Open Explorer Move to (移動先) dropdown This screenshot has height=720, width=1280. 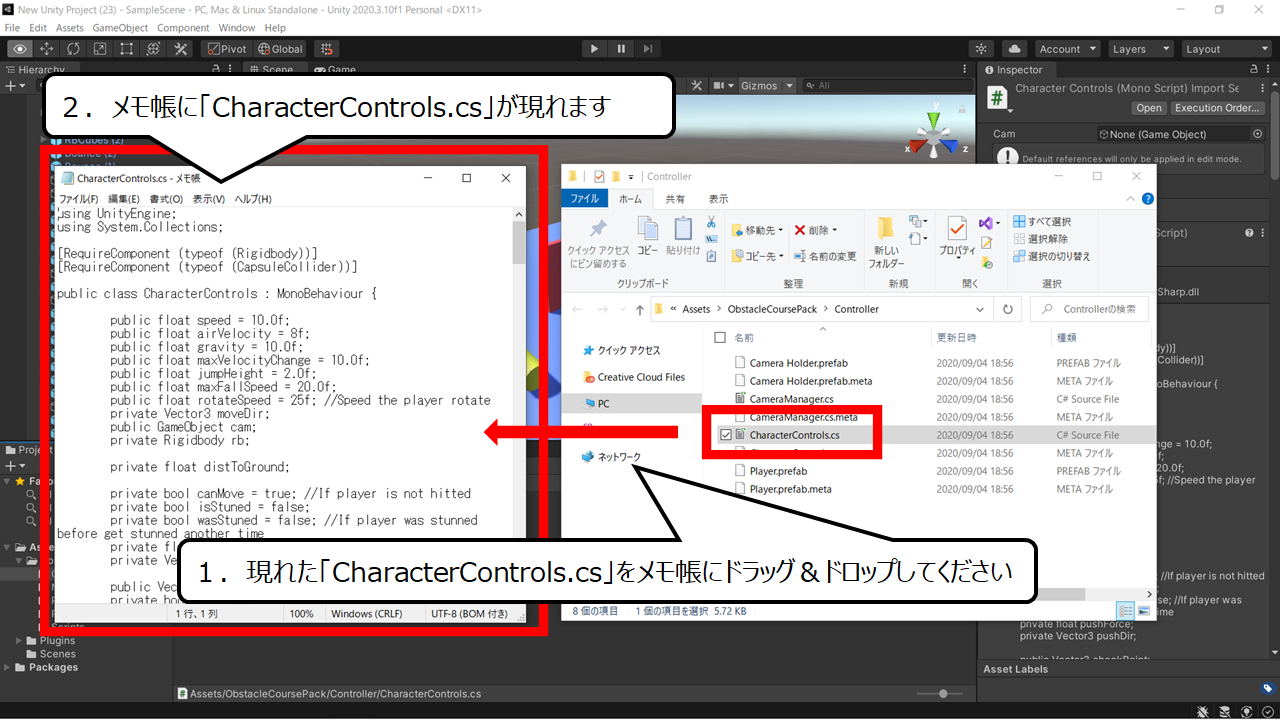(x=757, y=230)
